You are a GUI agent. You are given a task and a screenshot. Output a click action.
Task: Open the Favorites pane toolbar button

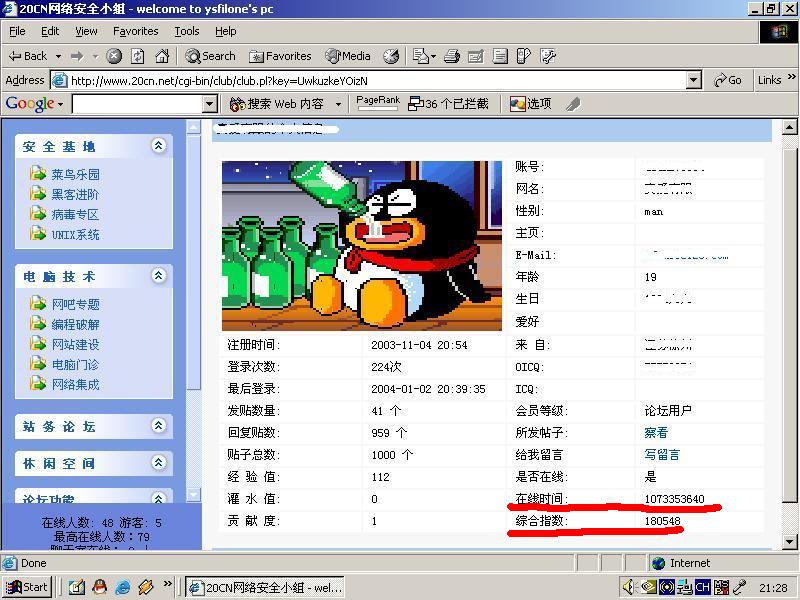[x=280, y=56]
